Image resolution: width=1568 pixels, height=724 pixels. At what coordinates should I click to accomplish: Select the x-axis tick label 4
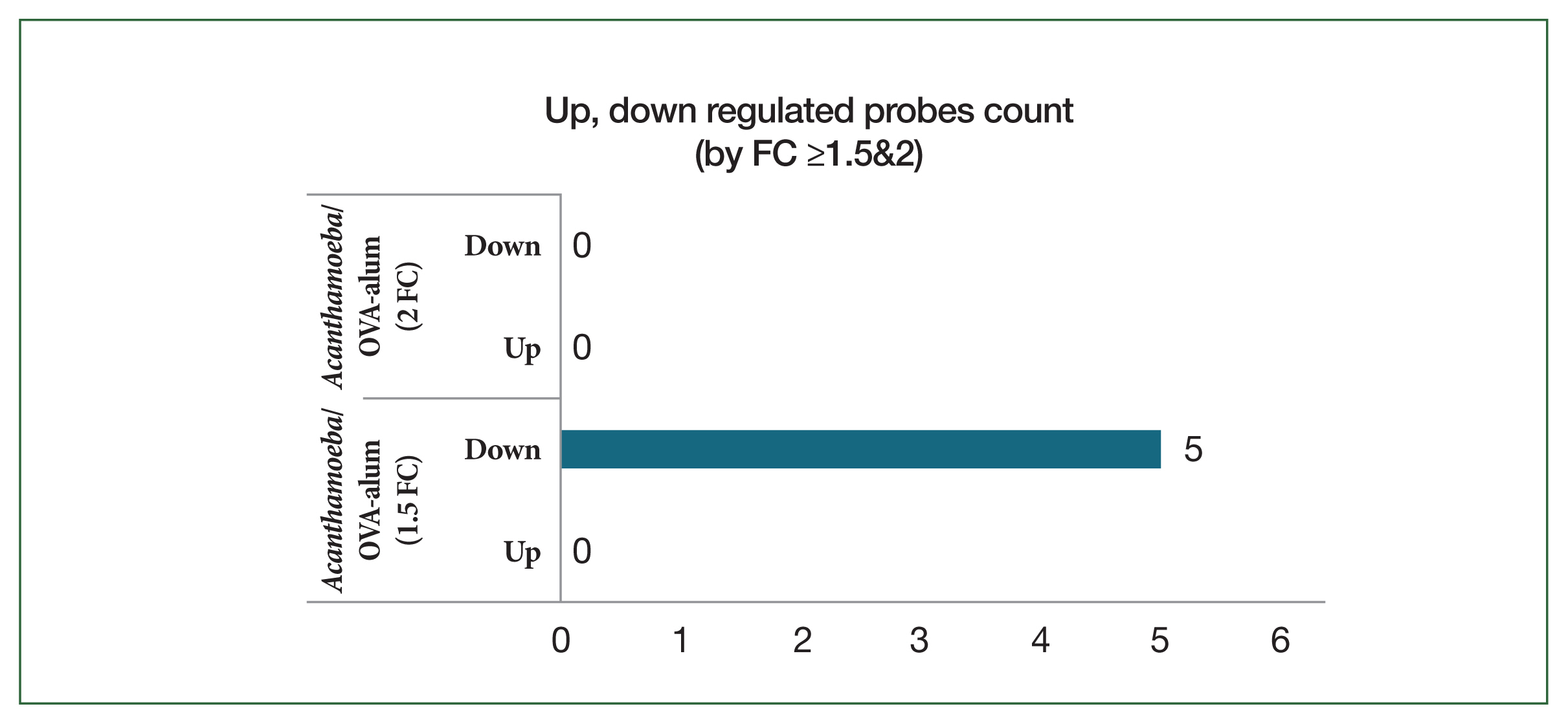pos(1040,641)
